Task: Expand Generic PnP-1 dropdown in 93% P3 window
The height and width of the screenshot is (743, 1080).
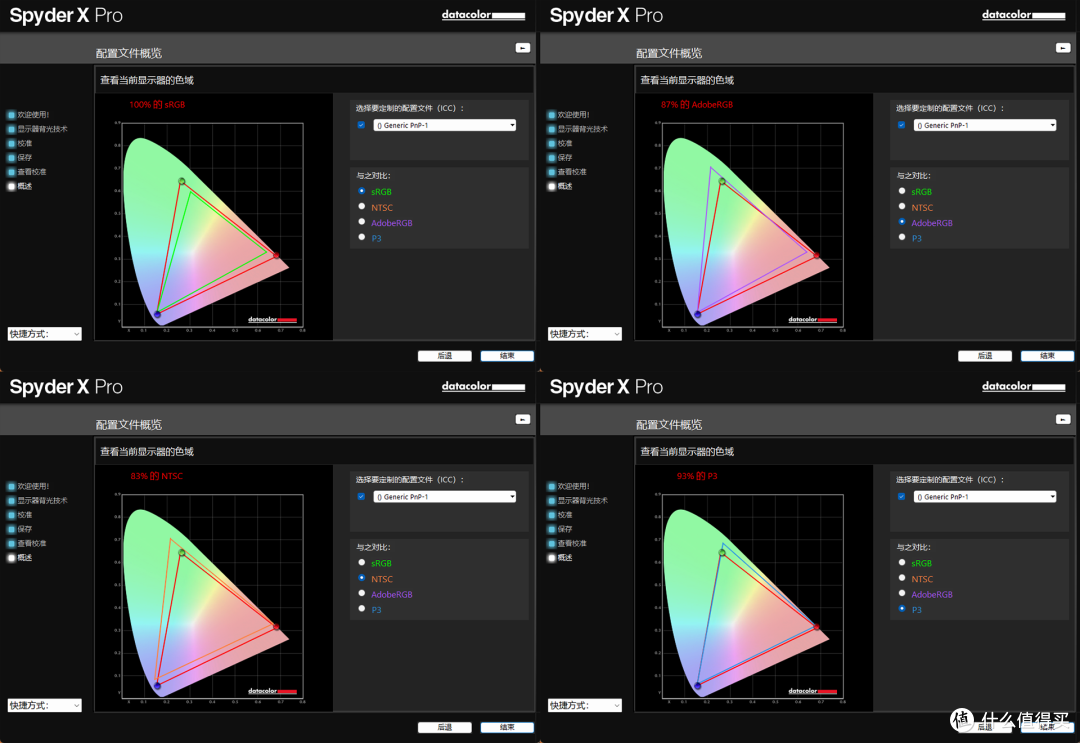Action: point(984,496)
